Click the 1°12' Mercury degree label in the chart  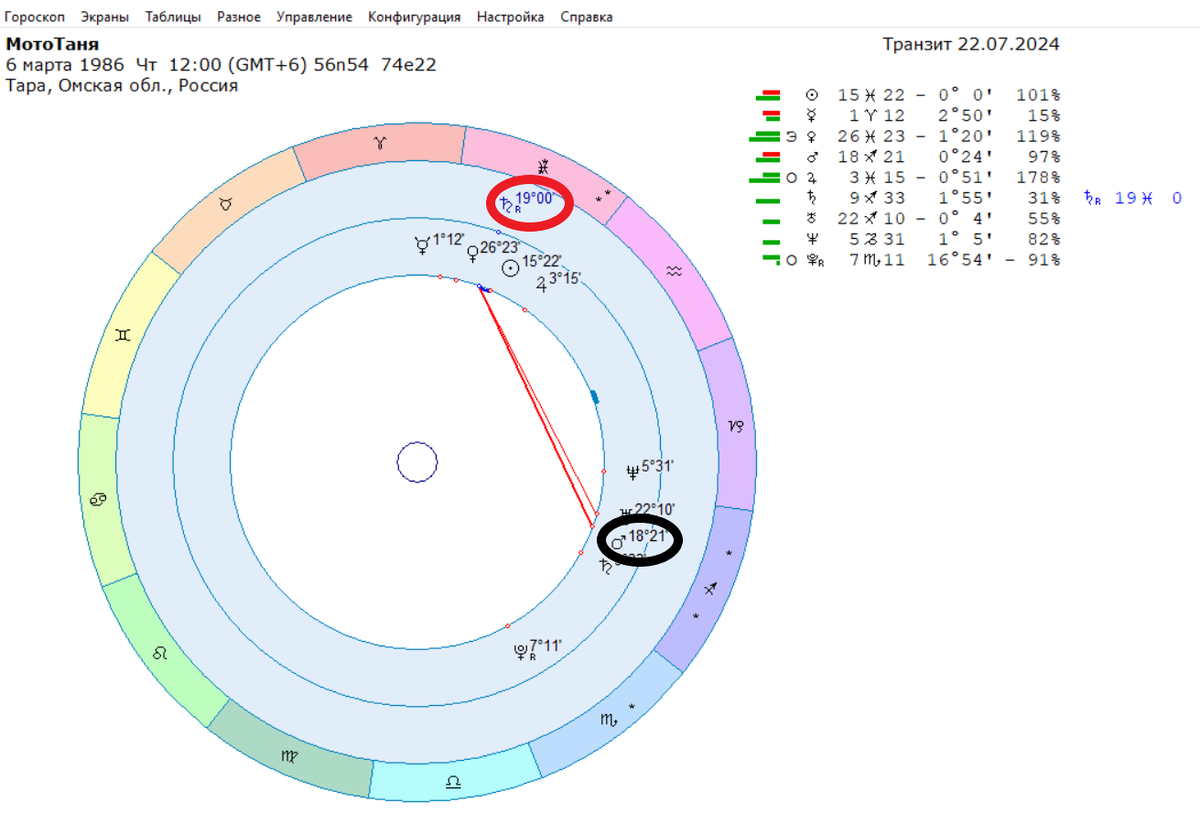[x=448, y=241]
